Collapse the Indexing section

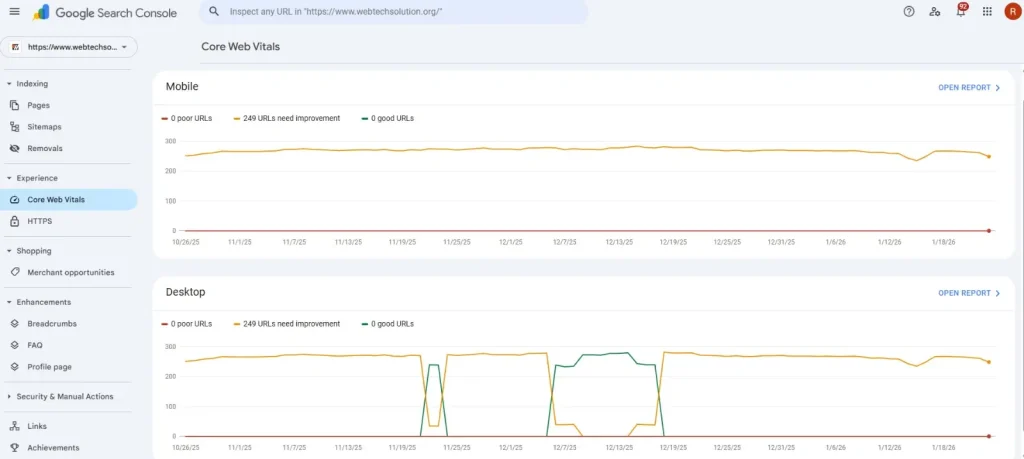[9, 84]
